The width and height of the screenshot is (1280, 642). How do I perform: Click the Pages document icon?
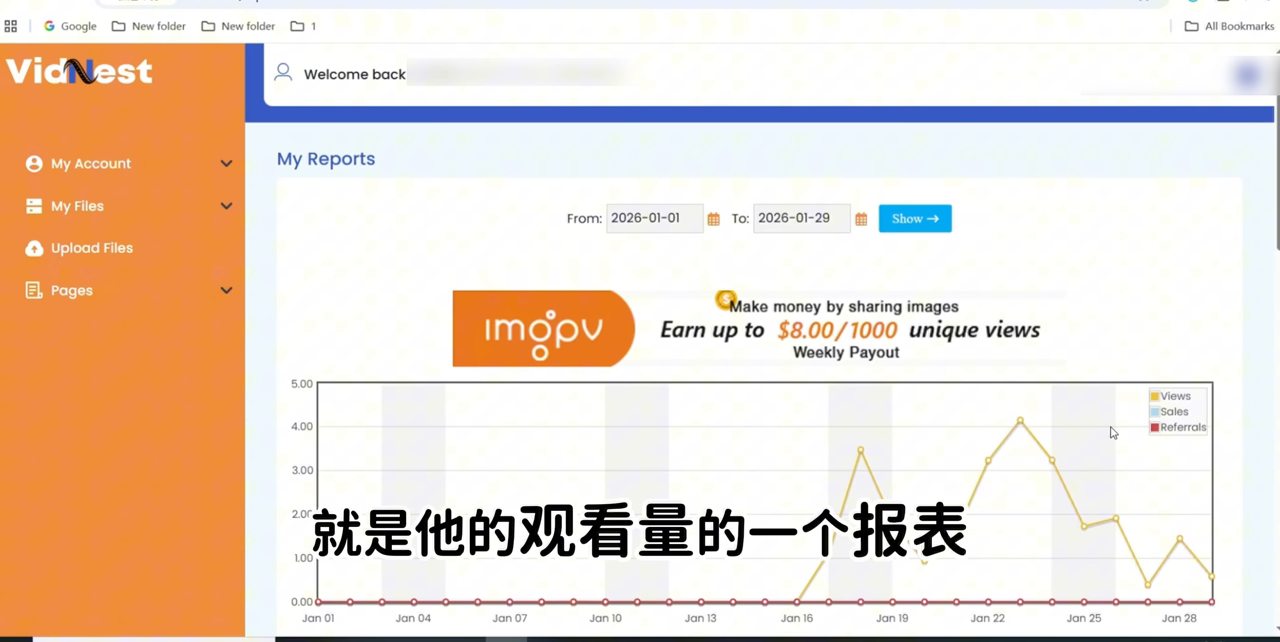pos(34,290)
